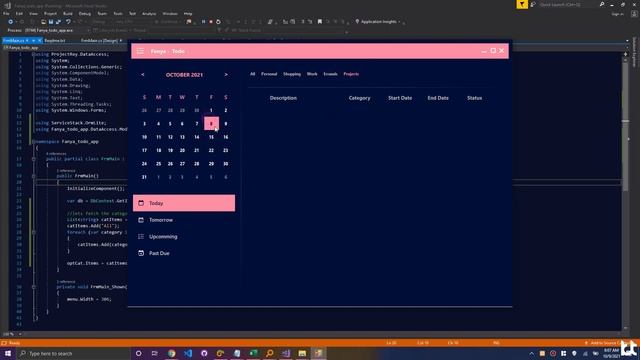
Task: Open the File menu in Visual Studio
Action: pyautogui.click(x=6, y=13)
